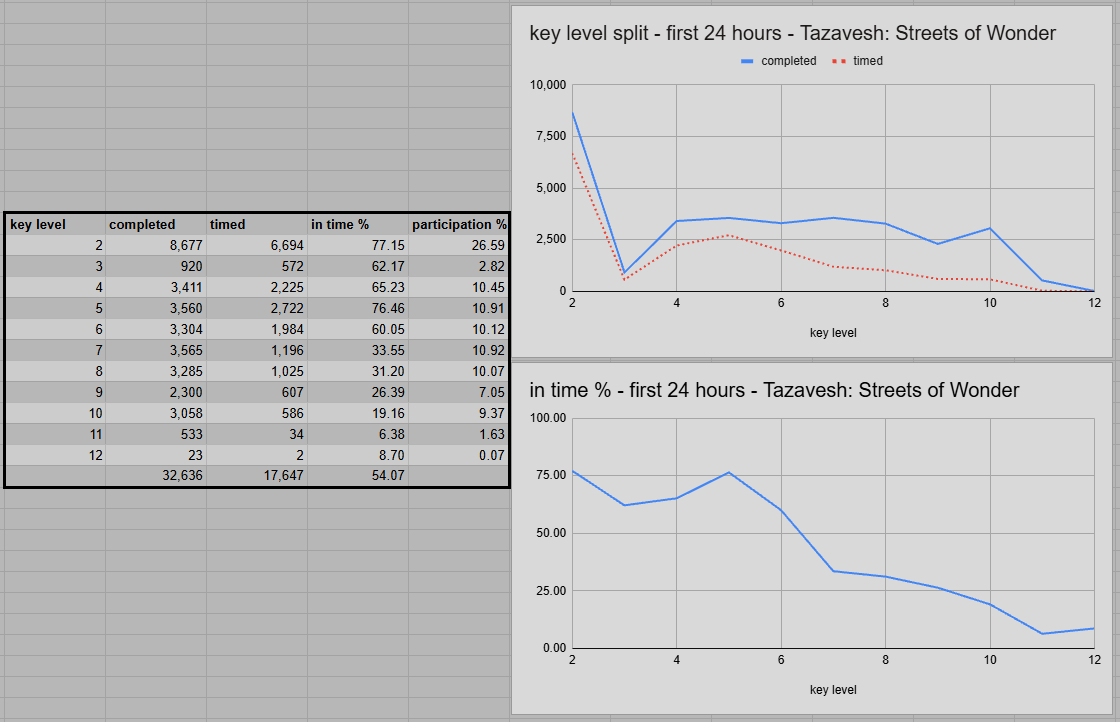Click participation value 9.37
Image resolution: width=1120 pixels, height=722 pixels.
(x=459, y=413)
